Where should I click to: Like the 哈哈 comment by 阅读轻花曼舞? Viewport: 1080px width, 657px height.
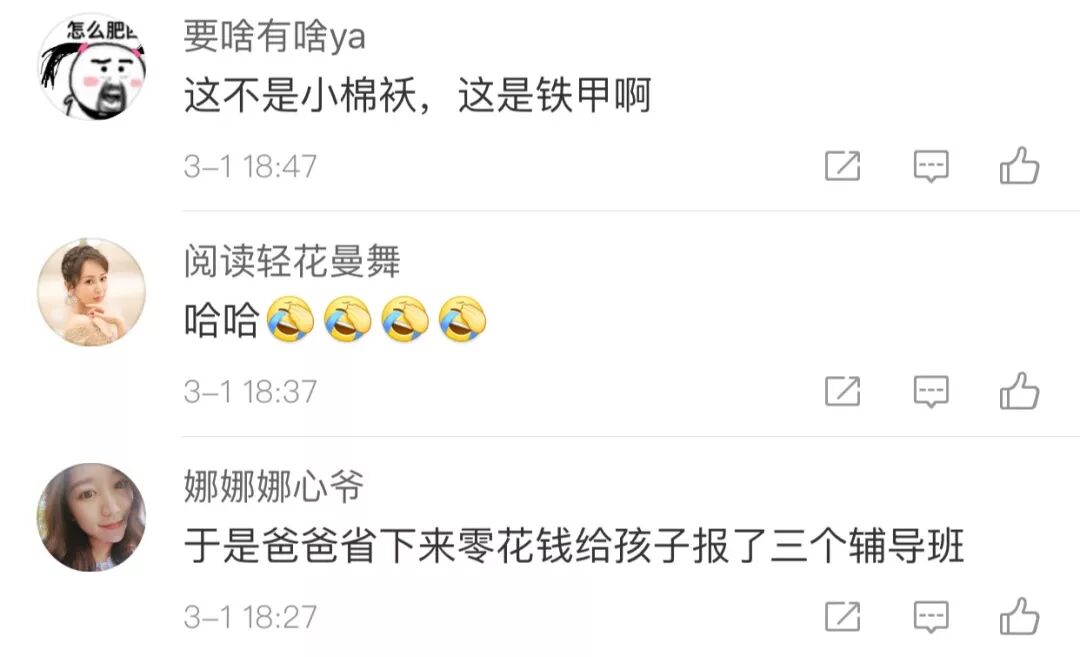pos(1019,390)
